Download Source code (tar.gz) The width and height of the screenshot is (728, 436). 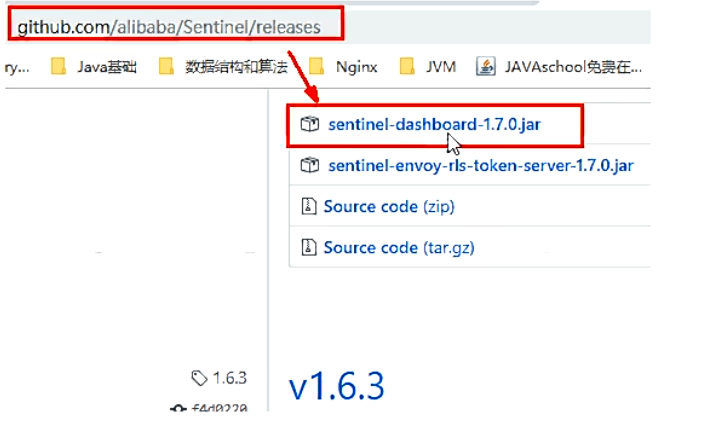(x=399, y=247)
